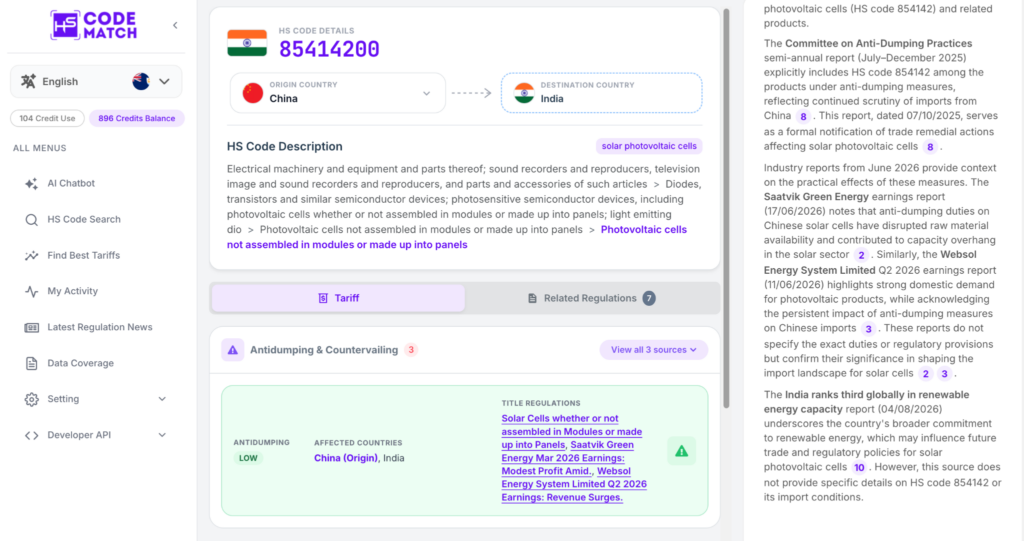Click citation 8 after imports from China
The image size is (1024, 541).
pyautogui.click(x=803, y=116)
